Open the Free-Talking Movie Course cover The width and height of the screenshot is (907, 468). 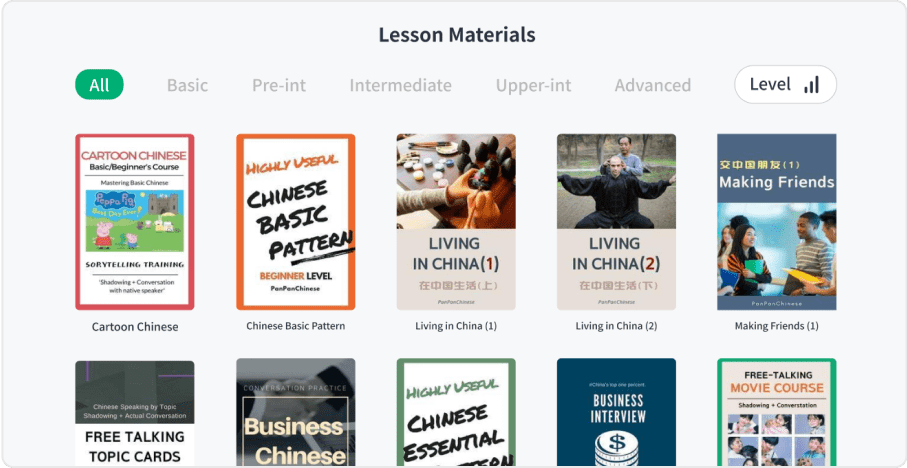777,412
